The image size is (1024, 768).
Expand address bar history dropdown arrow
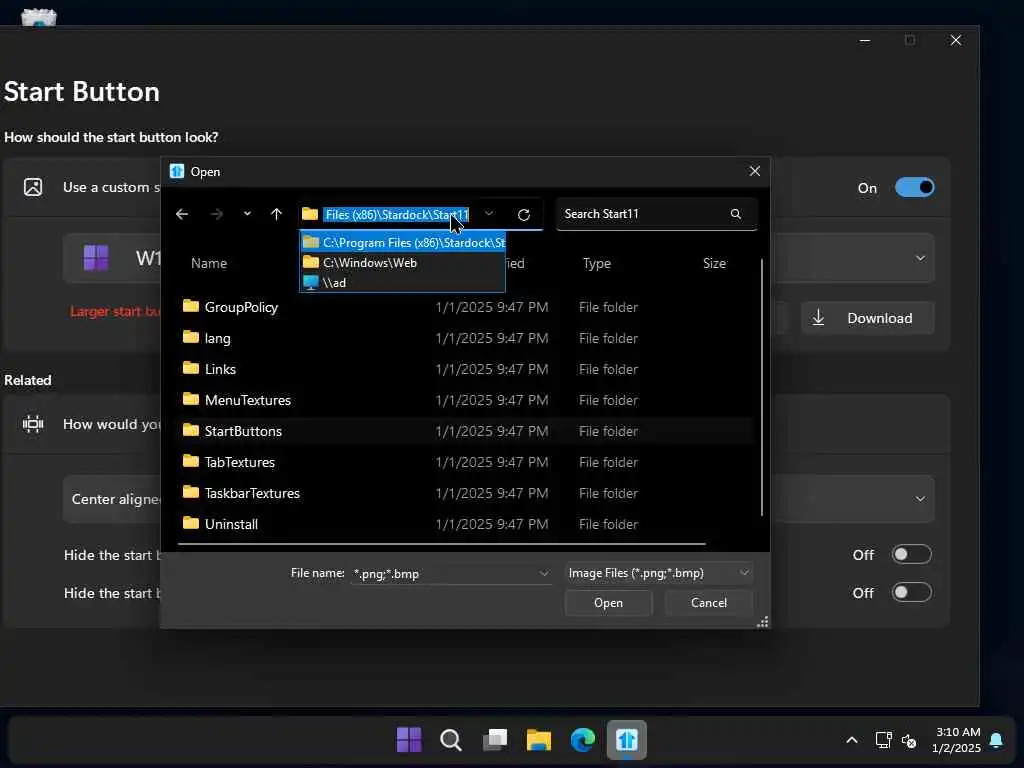(x=488, y=214)
